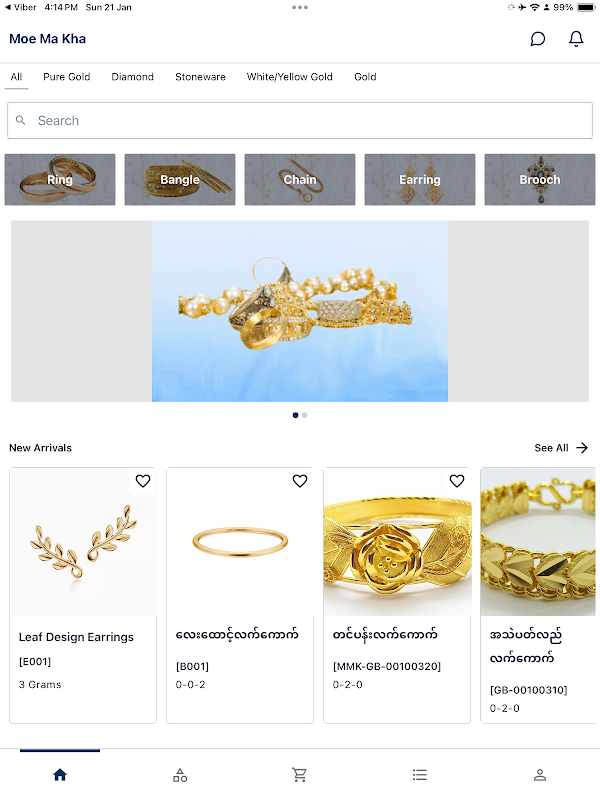This screenshot has height=800, width=600.
Task: Click the See All arrow icon
Action: [x=582, y=448]
